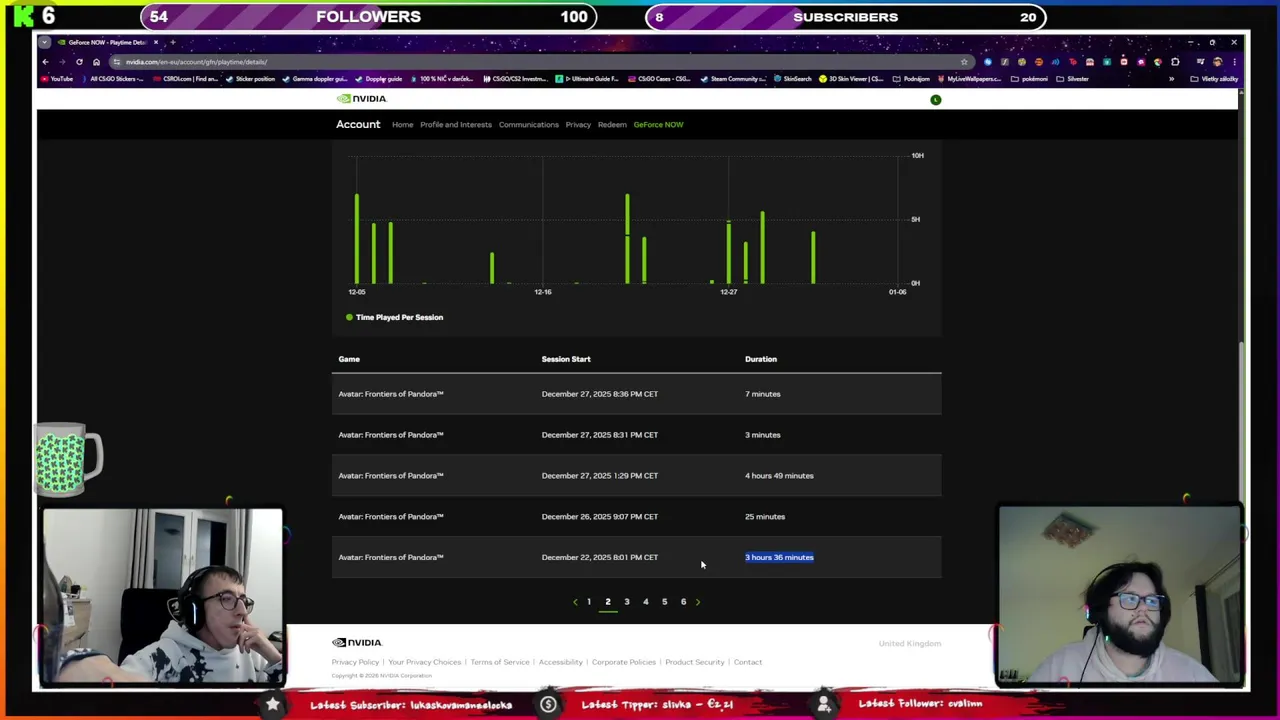Click the address bar URL

pos(197,62)
